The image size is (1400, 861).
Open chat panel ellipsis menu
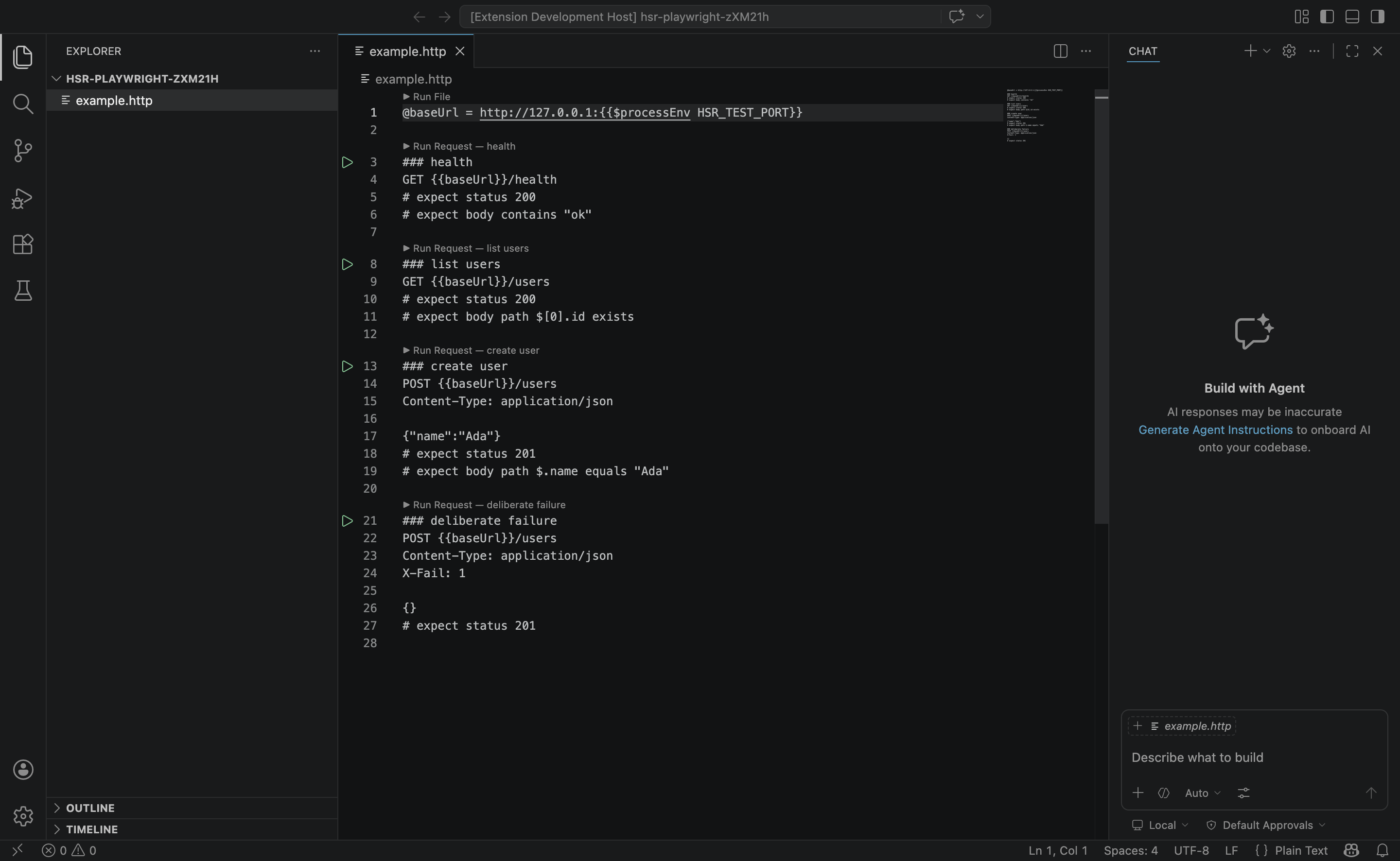(1314, 51)
